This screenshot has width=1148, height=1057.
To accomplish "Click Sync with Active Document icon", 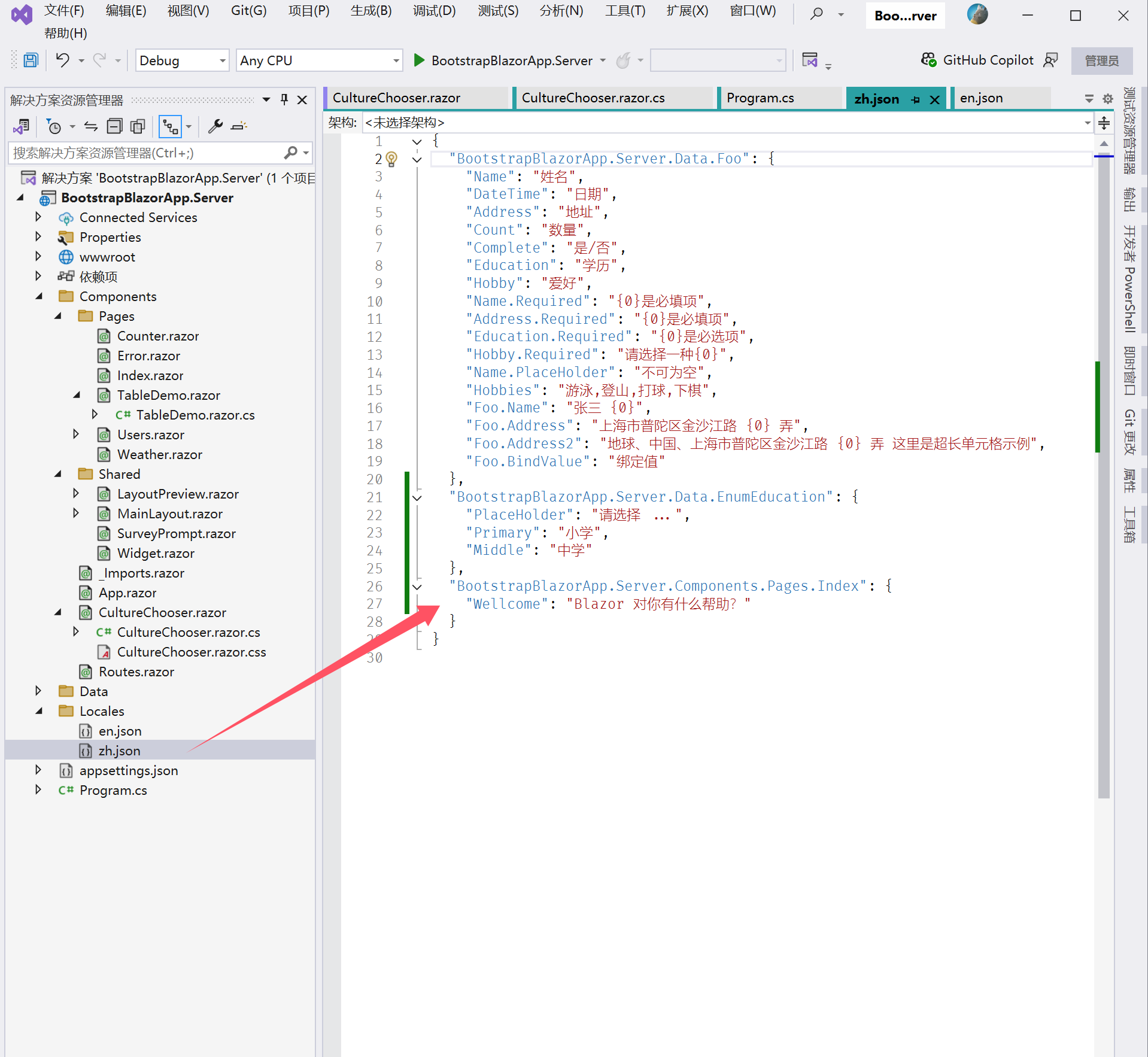I will pyautogui.click(x=91, y=126).
